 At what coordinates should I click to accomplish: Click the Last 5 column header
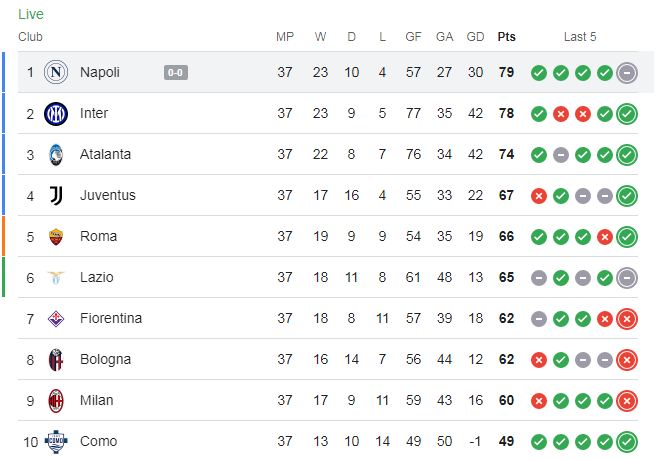click(x=580, y=37)
